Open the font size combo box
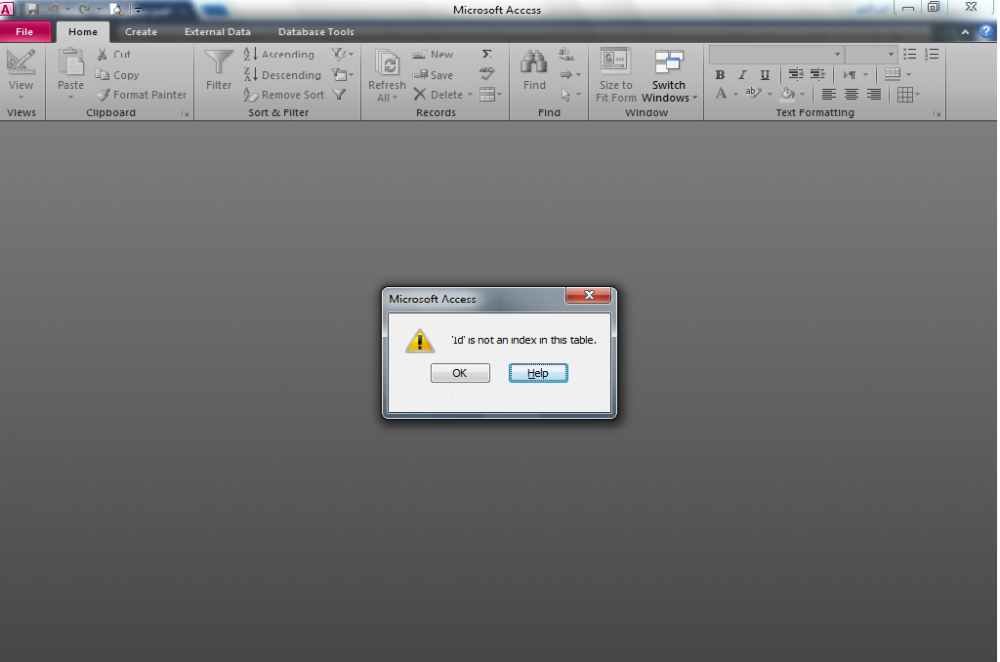The width and height of the screenshot is (1000, 662). click(871, 54)
